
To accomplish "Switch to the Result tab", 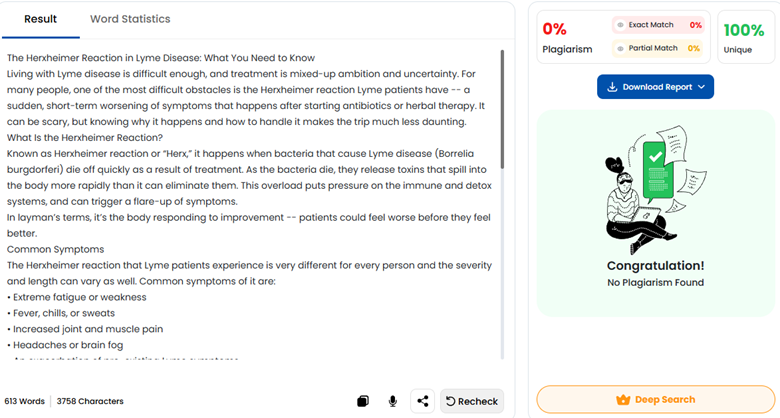I will (x=41, y=19).
